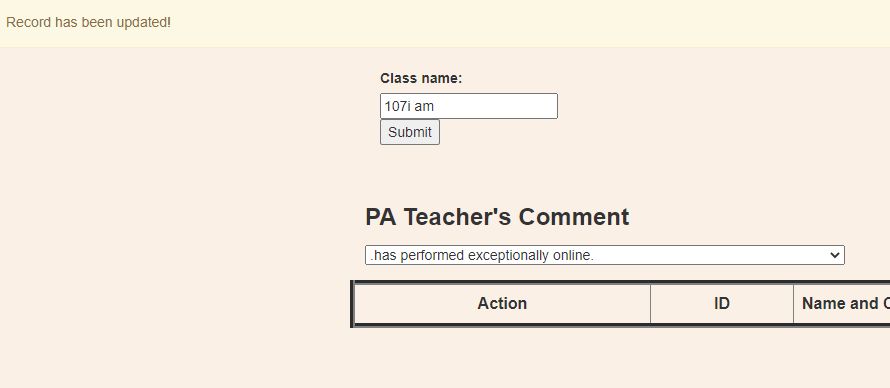Click the 'Record has been updated!' message

tap(88, 23)
